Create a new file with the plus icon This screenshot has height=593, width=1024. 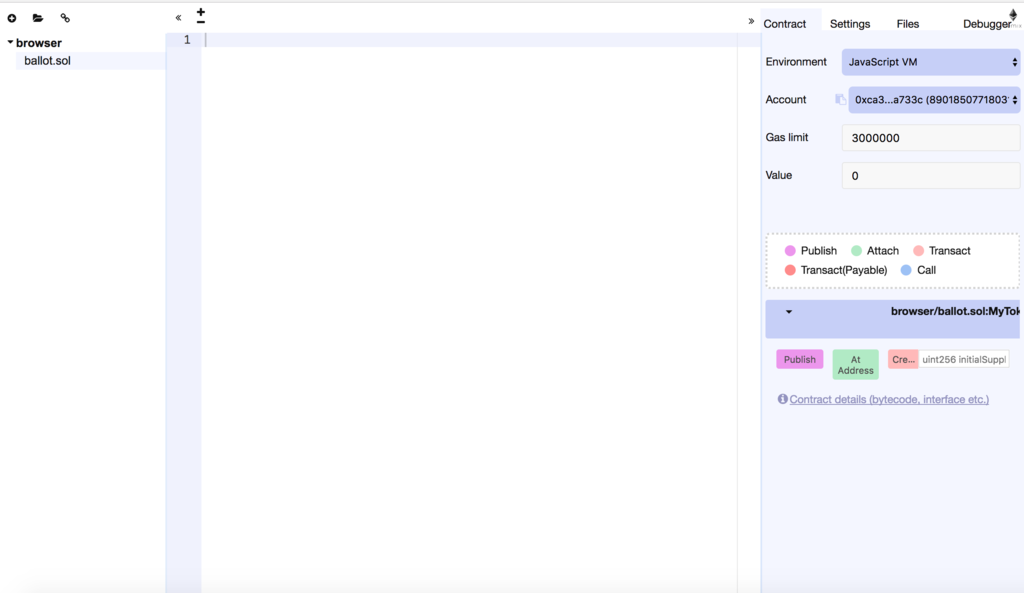12,18
